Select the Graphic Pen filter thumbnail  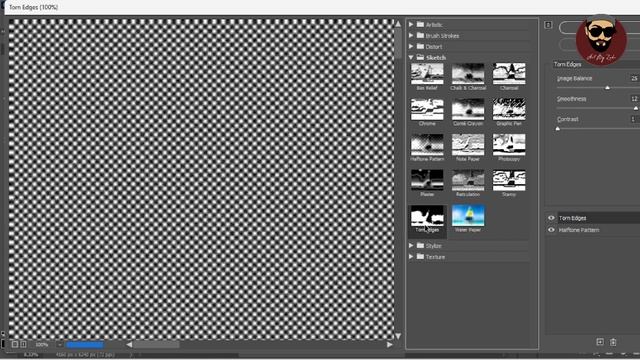509,109
